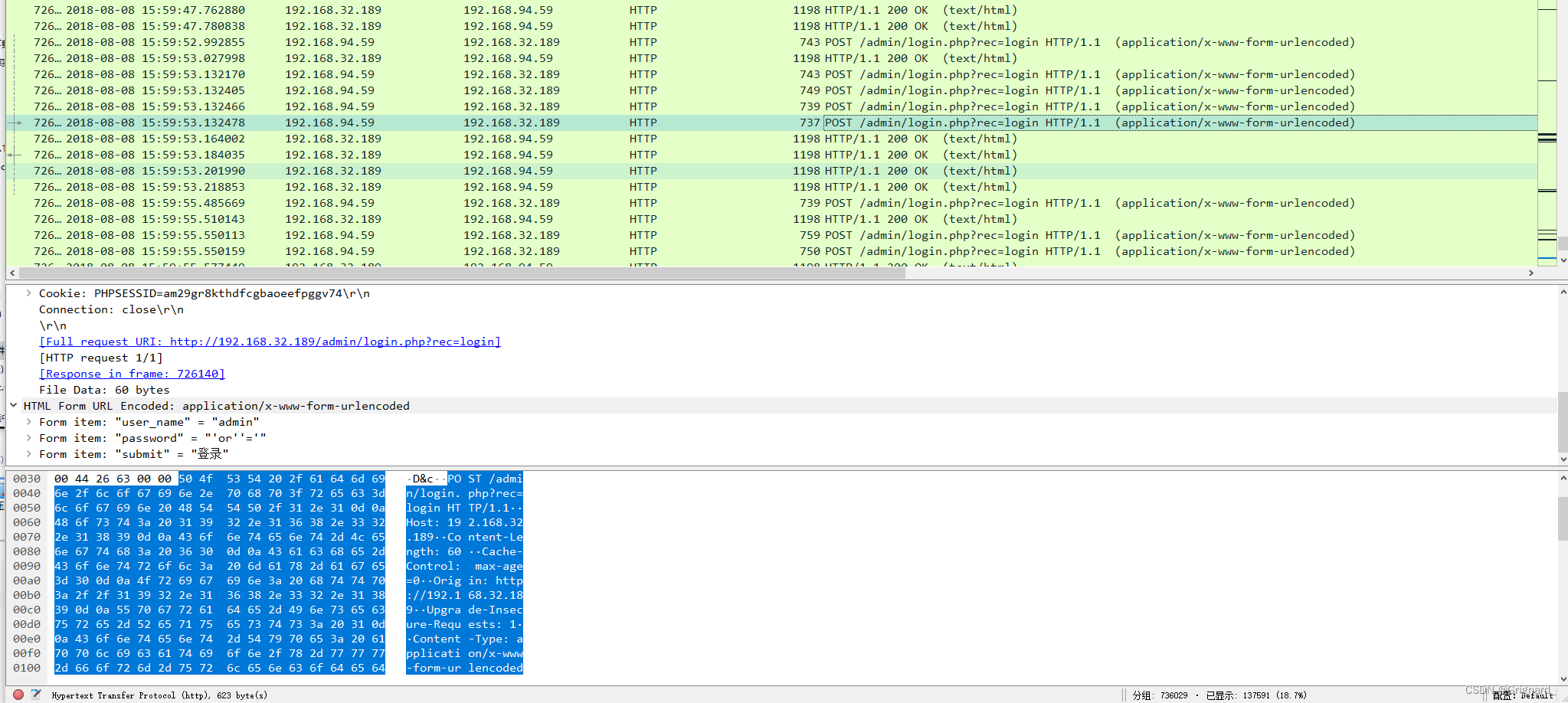Select the packet at 15:59:53.184035
The width and height of the screenshot is (1568, 703).
click(x=771, y=155)
